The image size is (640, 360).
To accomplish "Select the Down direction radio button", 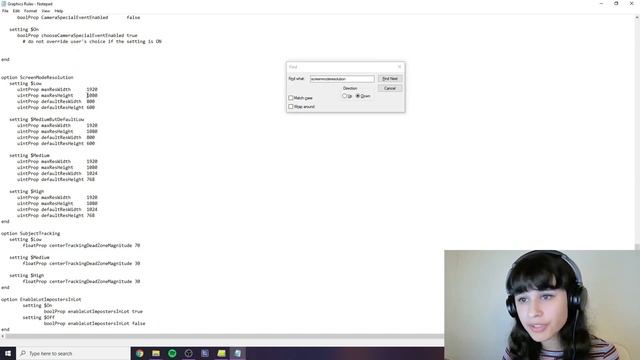I will tap(358, 96).
